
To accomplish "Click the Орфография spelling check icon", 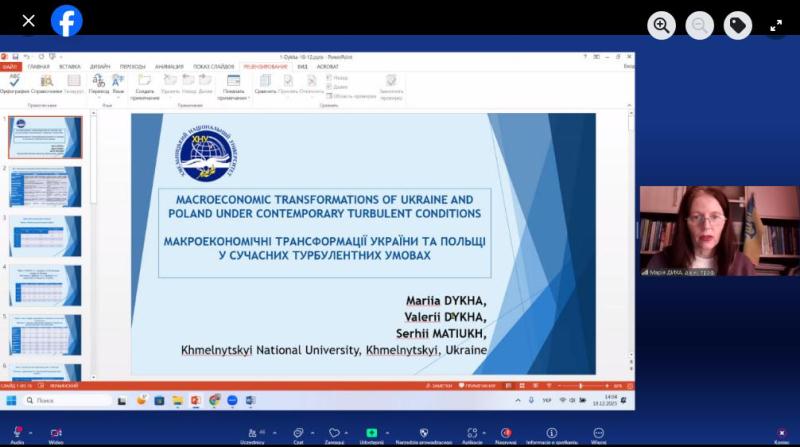I will [14, 81].
